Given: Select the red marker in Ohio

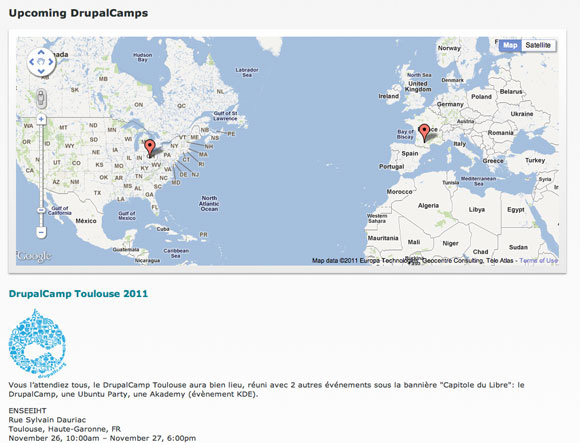Looking at the screenshot, I should coord(150,148).
